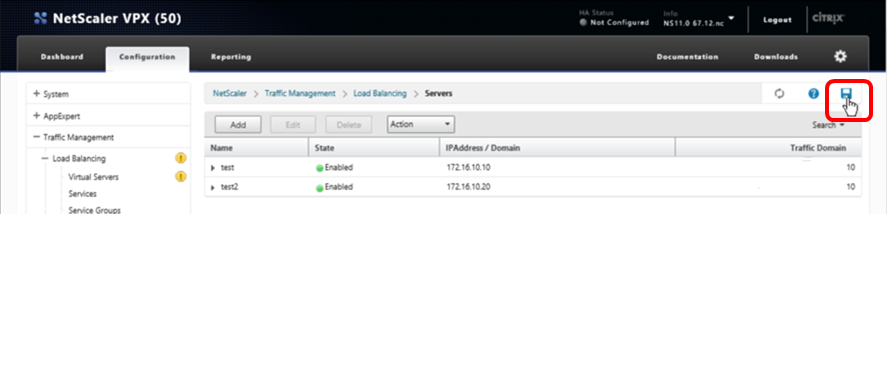Open the NS11.0 info dropdown arrow
The height and width of the screenshot is (370, 887).
tap(731, 18)
